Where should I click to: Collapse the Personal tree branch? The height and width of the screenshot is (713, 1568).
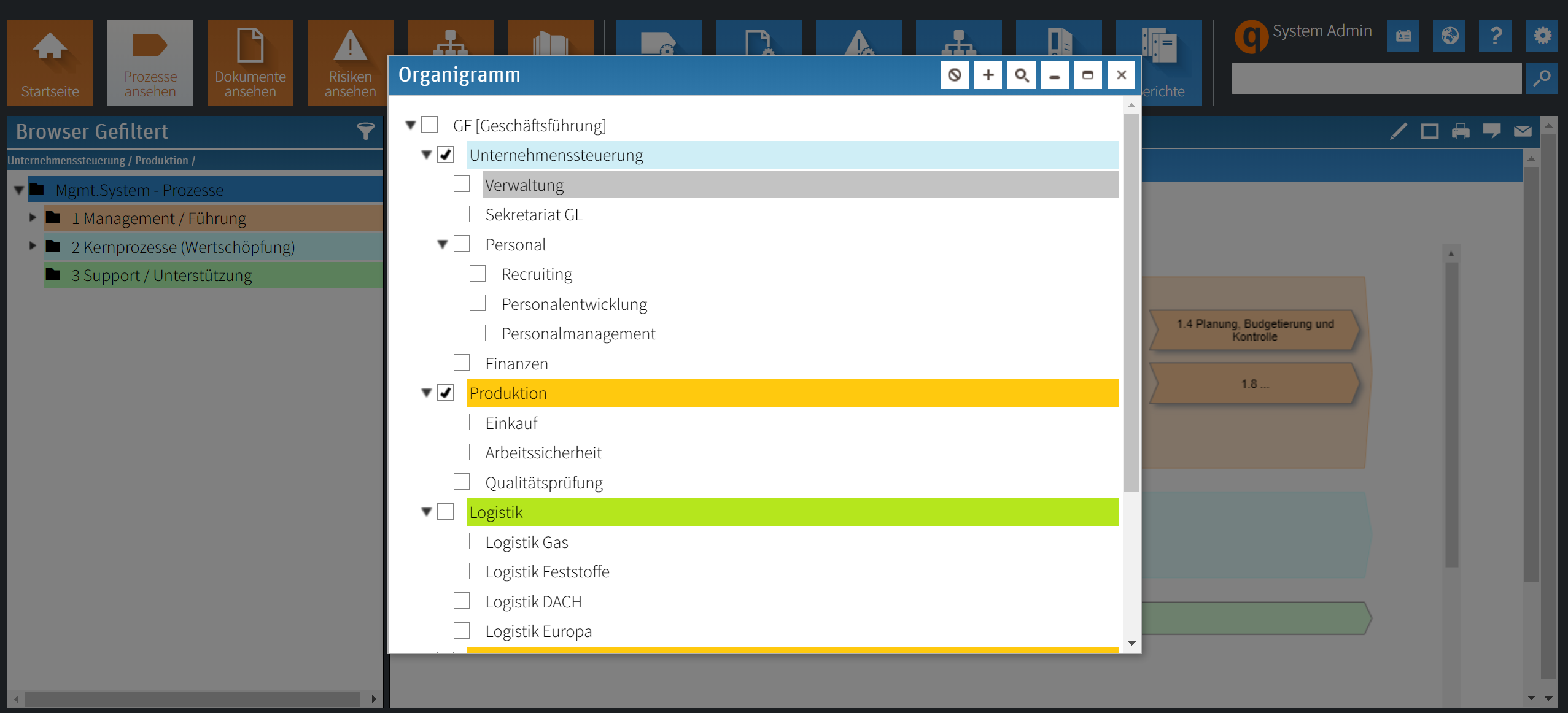[443, 244]
